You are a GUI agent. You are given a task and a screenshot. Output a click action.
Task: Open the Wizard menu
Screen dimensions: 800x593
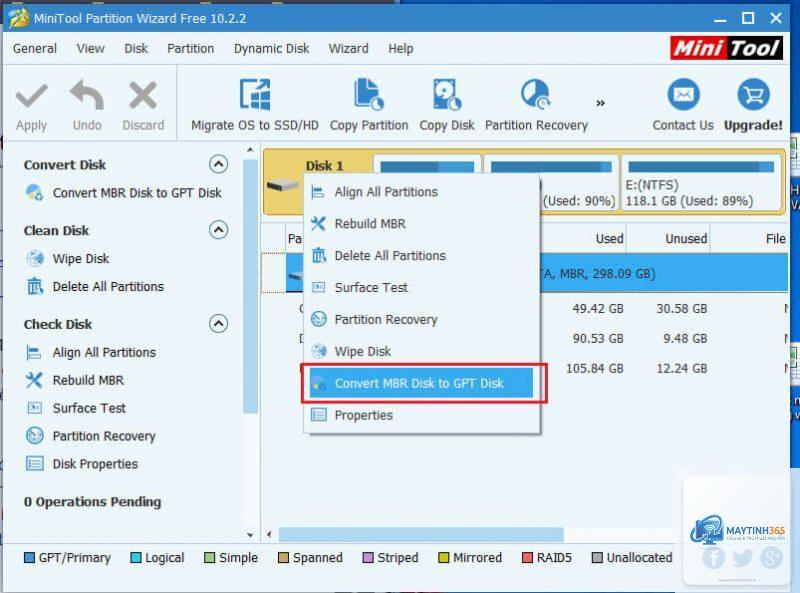tap(348, 49)
